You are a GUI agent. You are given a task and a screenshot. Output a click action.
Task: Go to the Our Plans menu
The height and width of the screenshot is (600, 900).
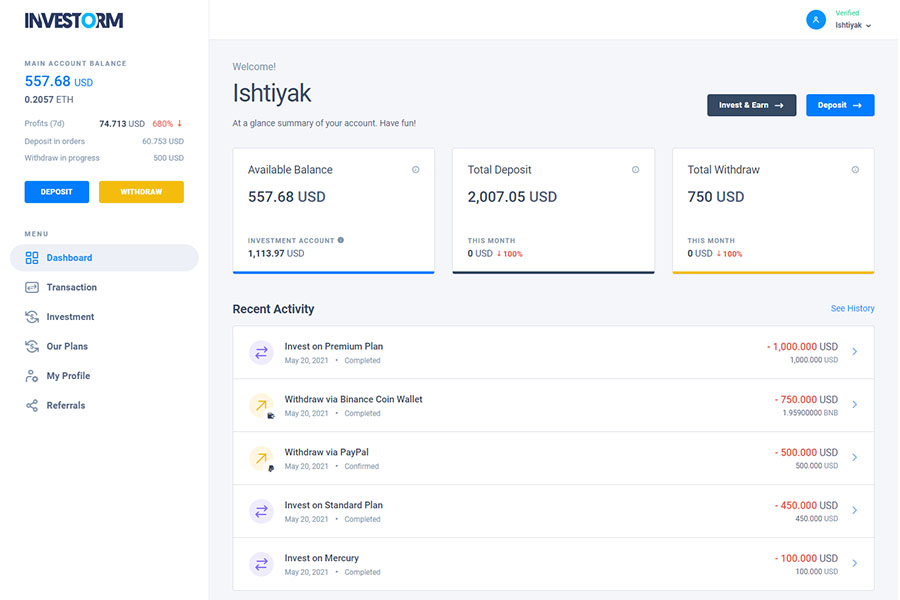[67, 346]
